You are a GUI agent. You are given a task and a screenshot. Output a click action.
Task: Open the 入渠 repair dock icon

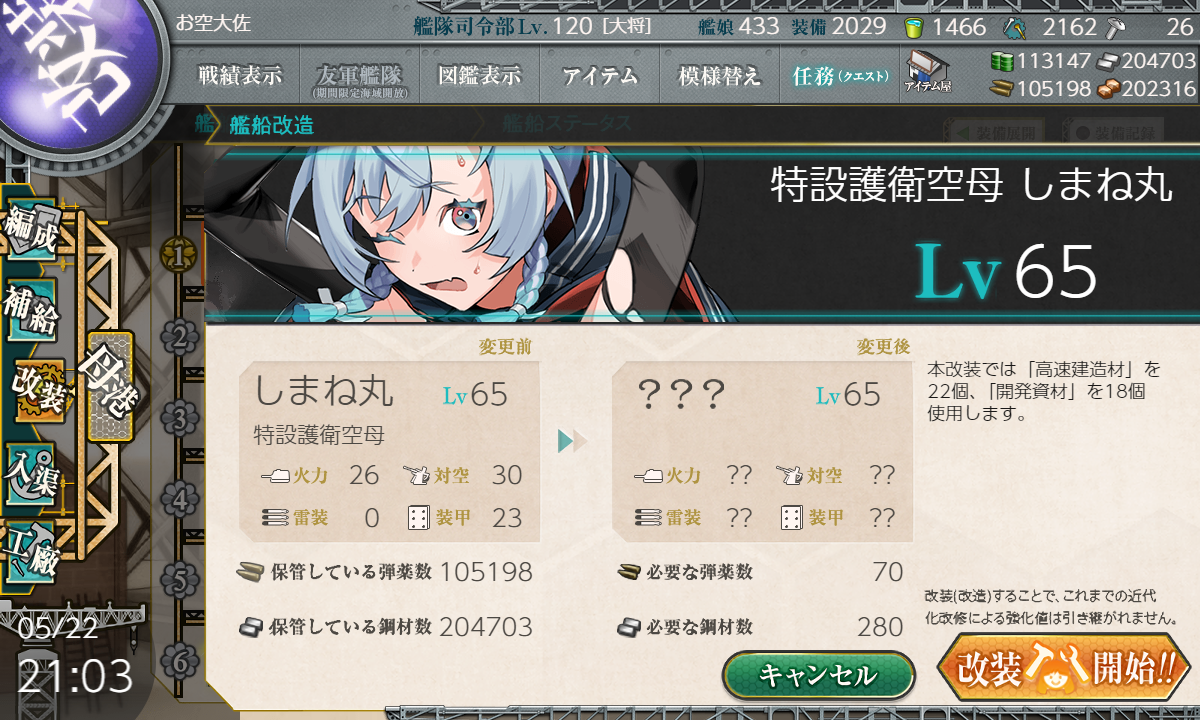tap(31, 471)
